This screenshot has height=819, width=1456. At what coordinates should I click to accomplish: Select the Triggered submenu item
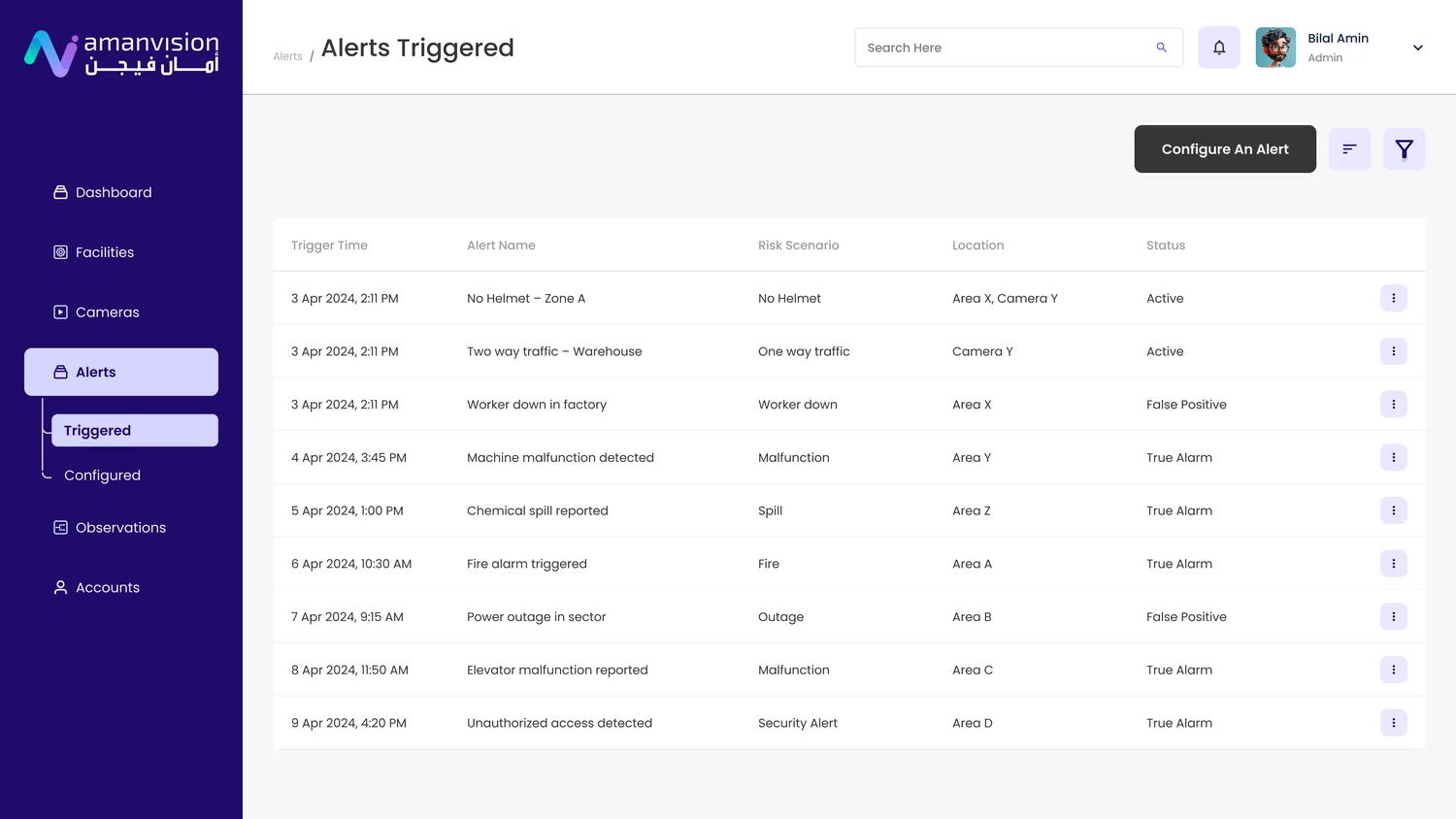pos(135,431)
